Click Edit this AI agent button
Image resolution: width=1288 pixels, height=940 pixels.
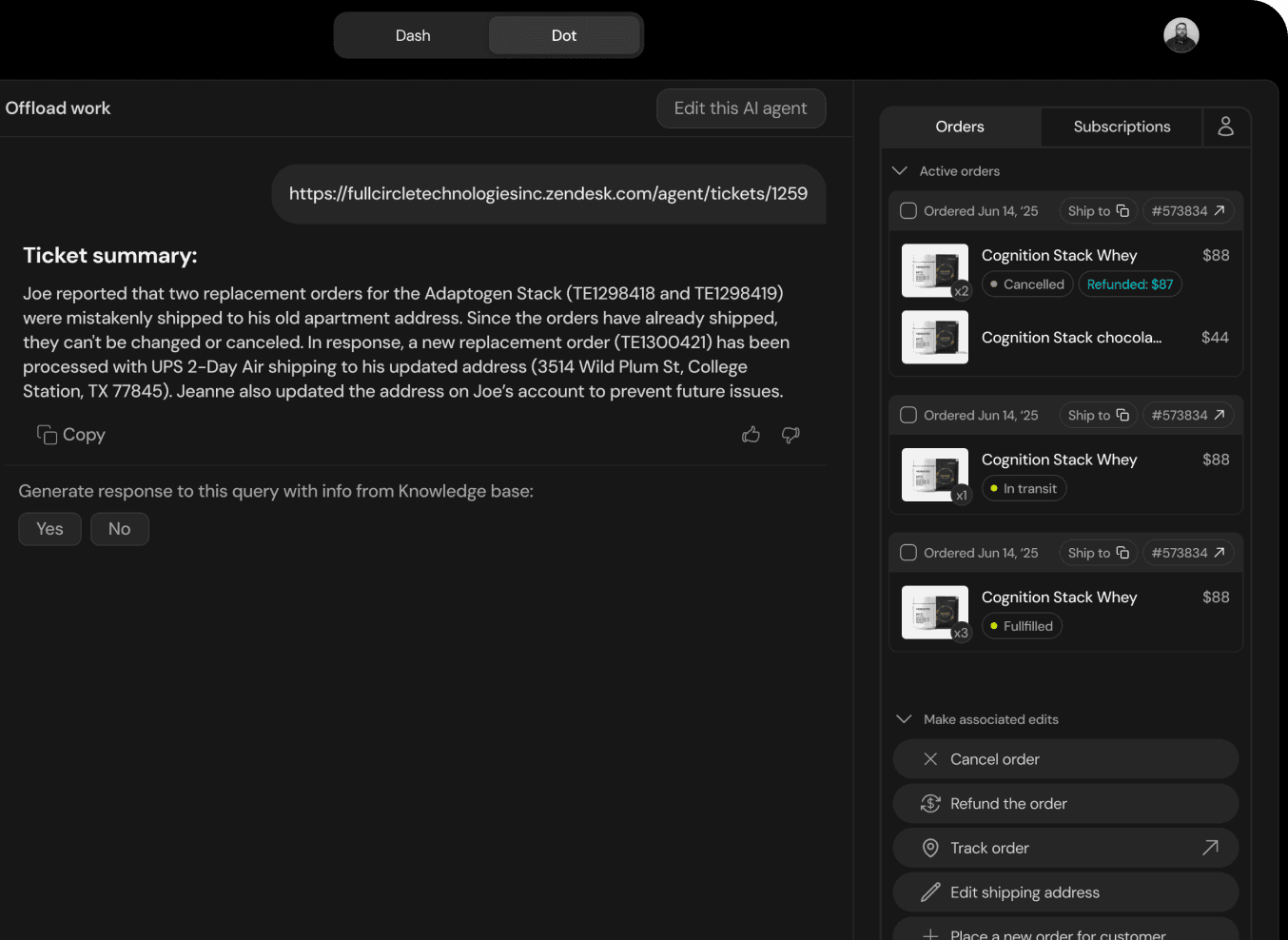coord(741,108)
